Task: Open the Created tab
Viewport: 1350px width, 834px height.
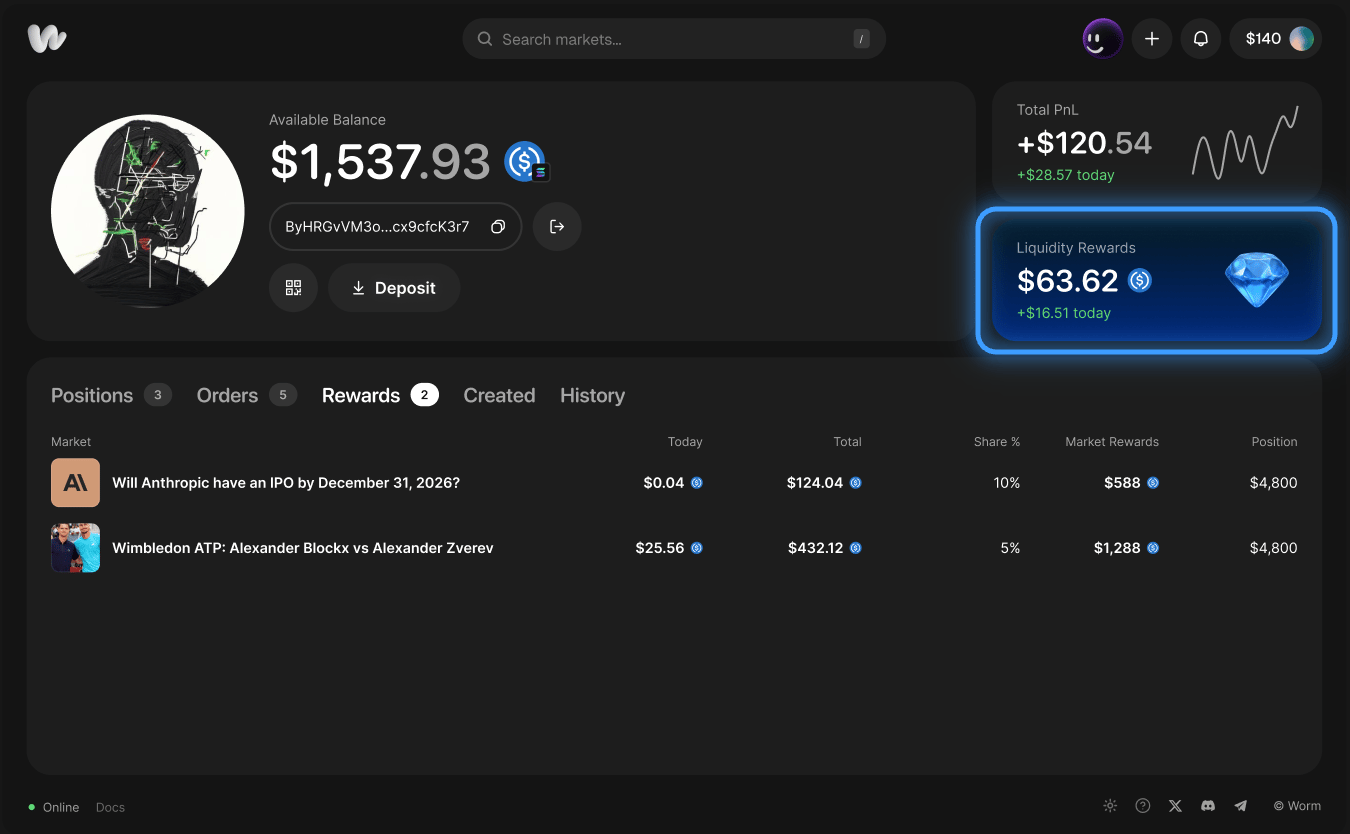Action: tap(499, 395)
